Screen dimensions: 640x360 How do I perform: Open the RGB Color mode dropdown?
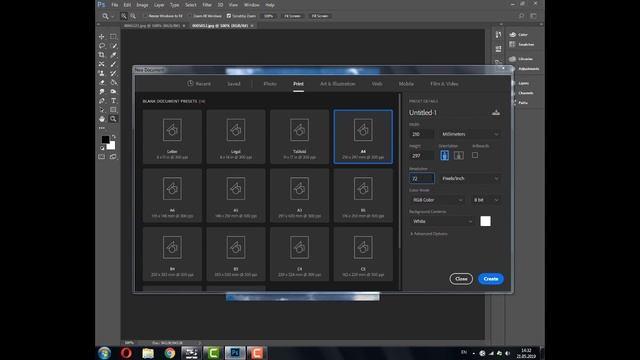(x=437, y=200)
